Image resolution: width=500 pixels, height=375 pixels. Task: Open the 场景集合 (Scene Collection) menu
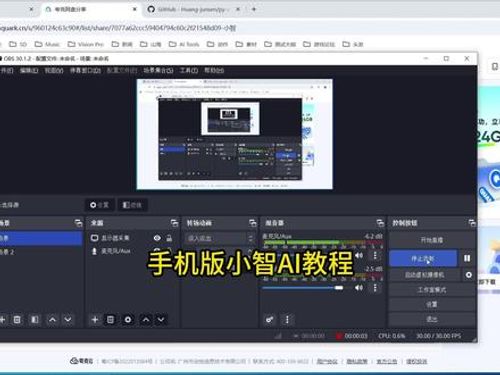click(x=158, y=70)
